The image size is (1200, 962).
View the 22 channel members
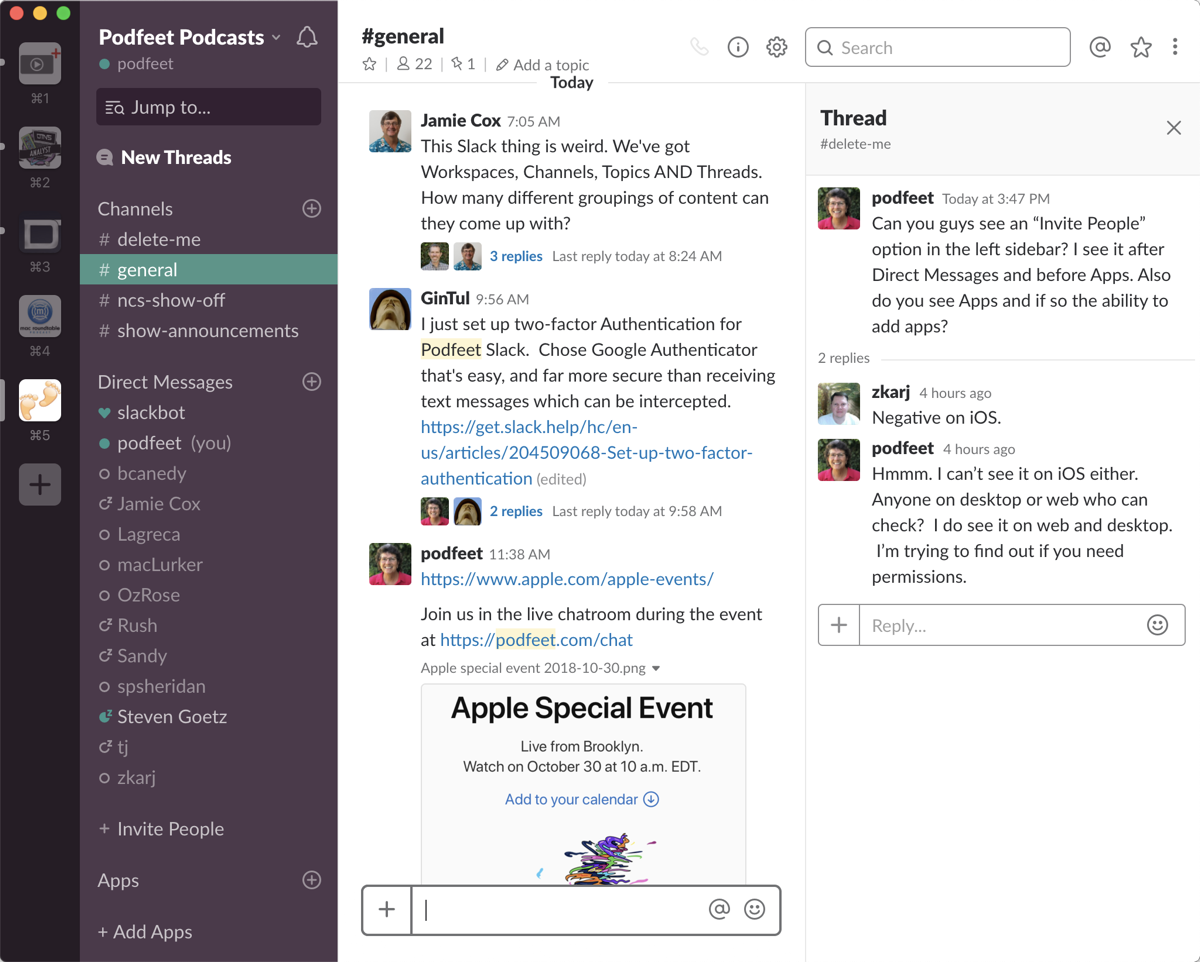[x=414, y=64]
